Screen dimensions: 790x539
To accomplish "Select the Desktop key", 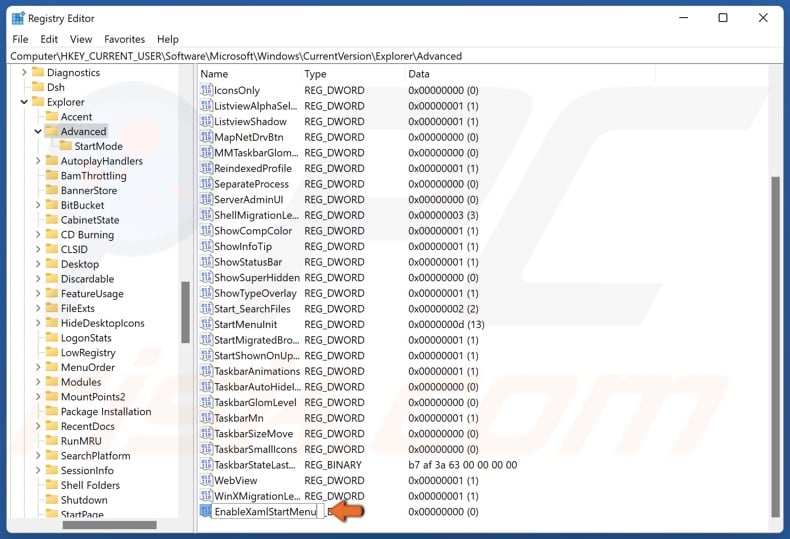I will 80,264.
